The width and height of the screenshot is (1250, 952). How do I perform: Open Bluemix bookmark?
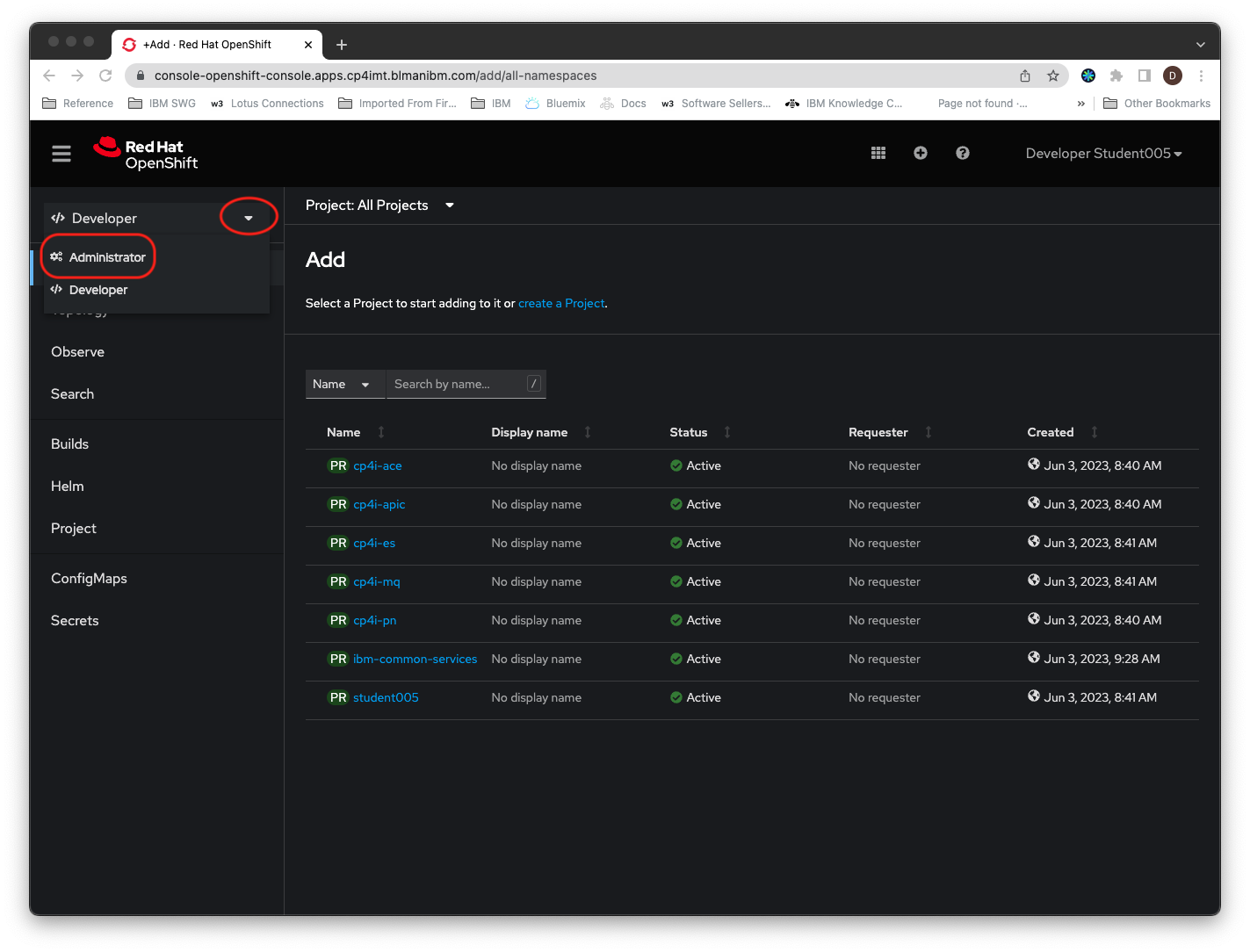tap(555, 104)
